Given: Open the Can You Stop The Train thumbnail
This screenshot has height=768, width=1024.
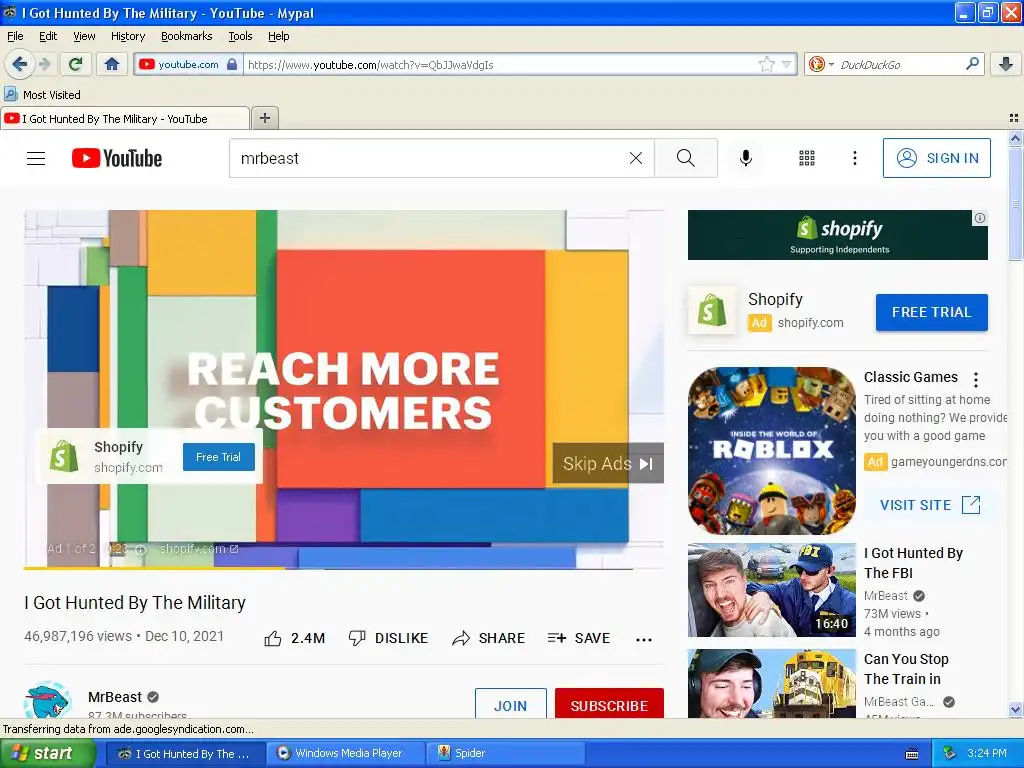Looking at the screenshot, I should pos(772,683).
